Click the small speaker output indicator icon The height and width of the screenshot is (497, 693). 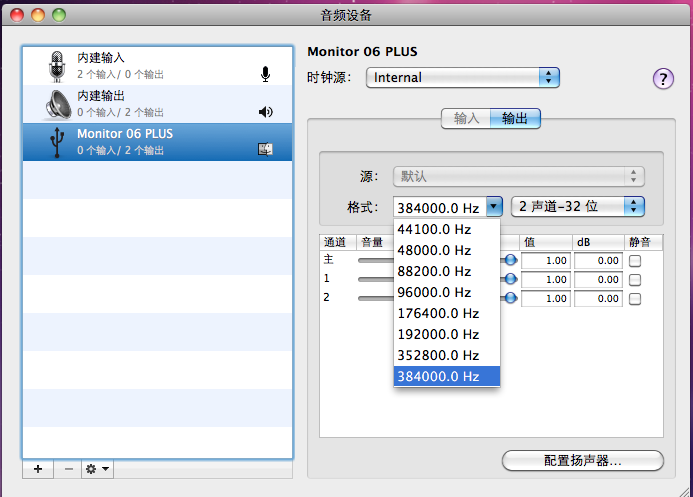coord(266,112)
